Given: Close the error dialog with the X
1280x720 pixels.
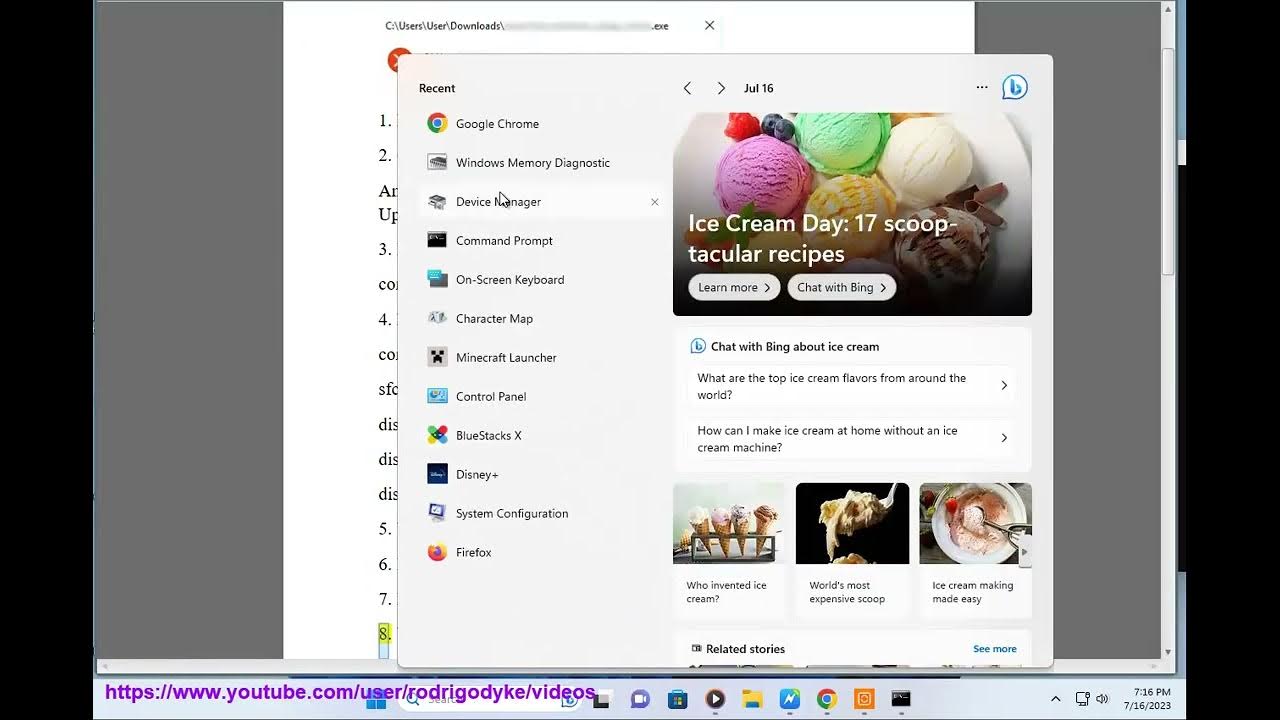Looking at the screenshot, I should (709, 26).
